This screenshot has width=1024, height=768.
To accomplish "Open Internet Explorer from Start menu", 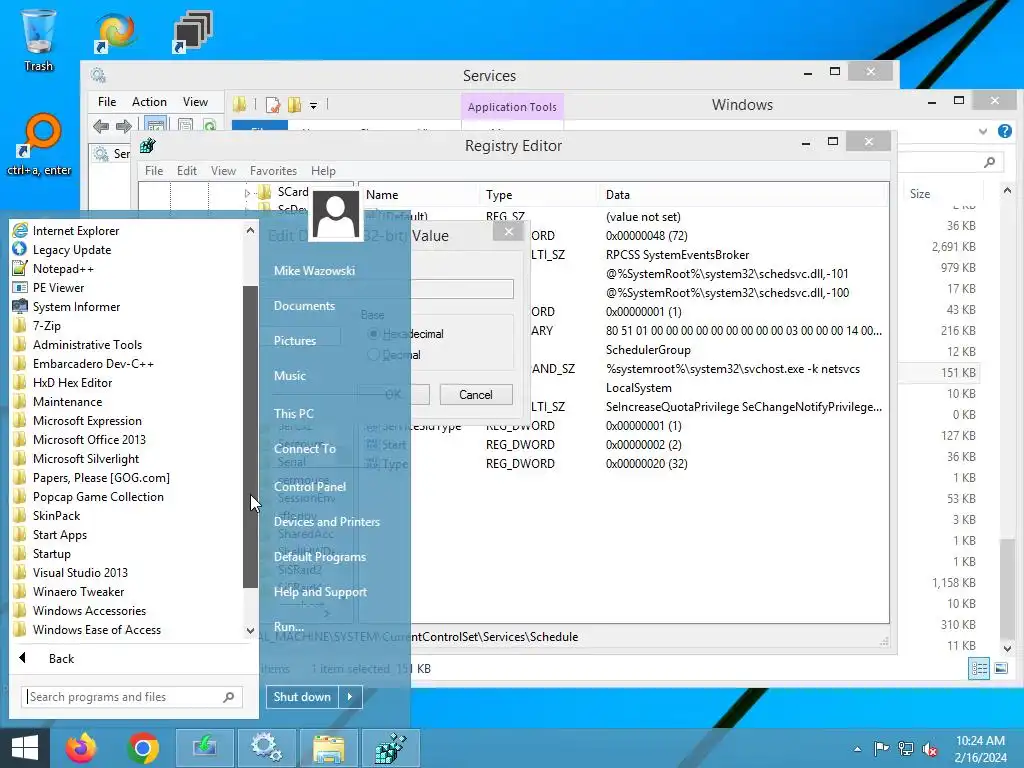I will 76,231.
